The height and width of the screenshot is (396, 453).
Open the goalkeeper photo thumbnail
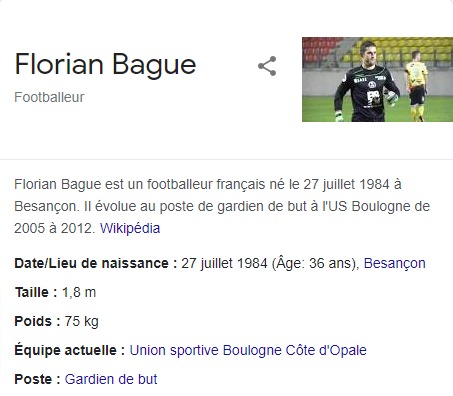(377, 79)
